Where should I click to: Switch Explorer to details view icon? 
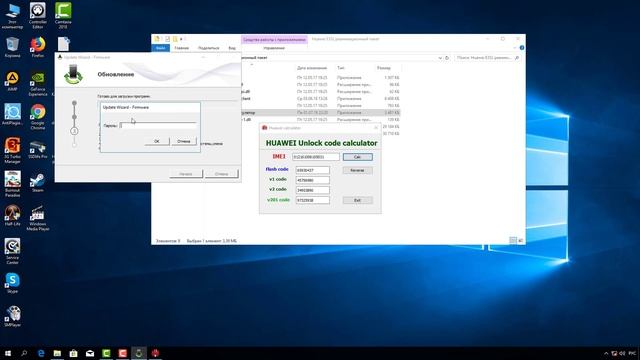pos(513,240)
